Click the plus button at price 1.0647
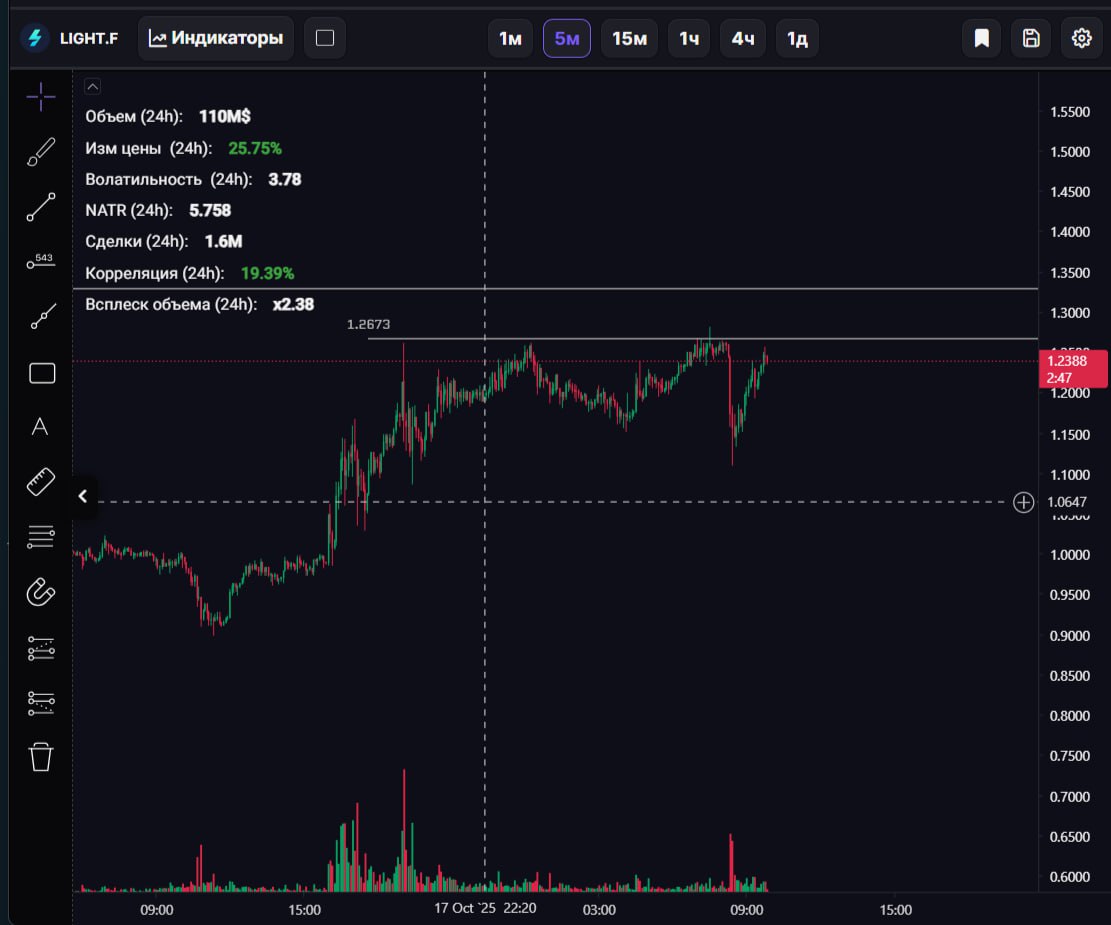The image size is (1111, 925). pyautogui.click(x=1023, y=502)
